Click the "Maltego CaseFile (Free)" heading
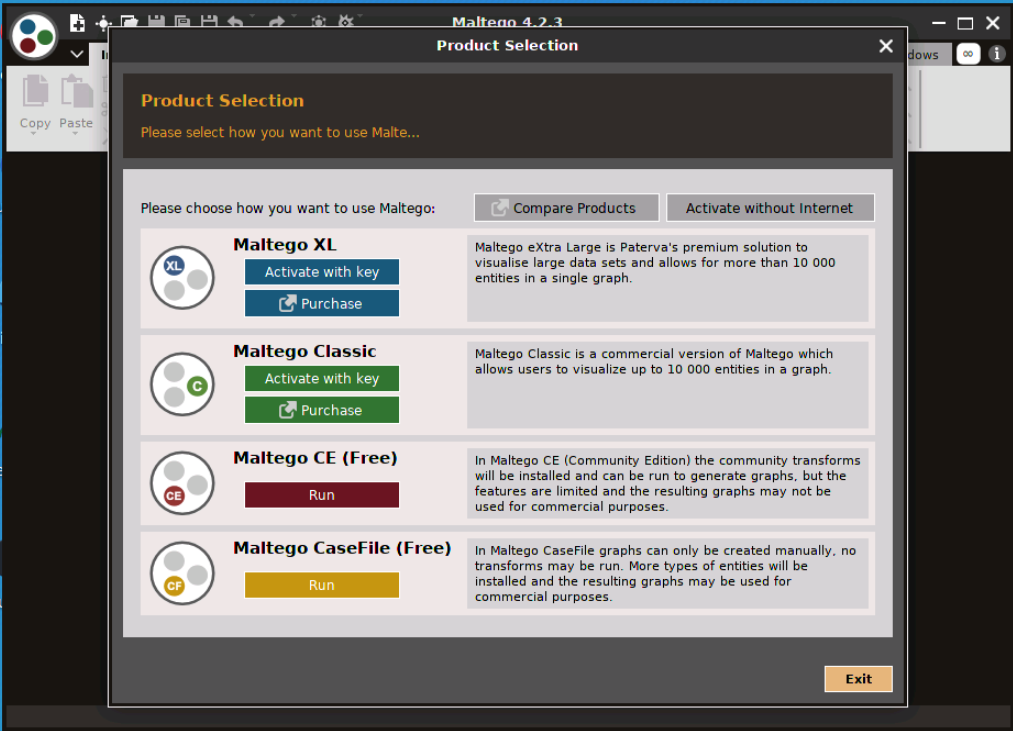The image size is (1013, 731). [x=342, y=548]
